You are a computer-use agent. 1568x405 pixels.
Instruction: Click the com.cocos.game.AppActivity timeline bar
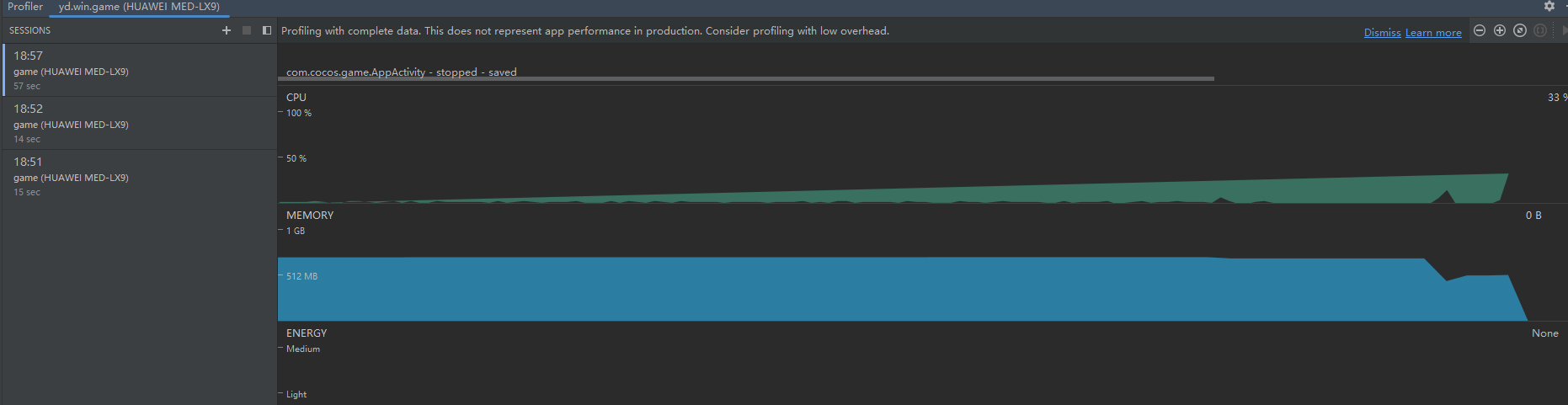pyautogui.click(x=745, y=78)
